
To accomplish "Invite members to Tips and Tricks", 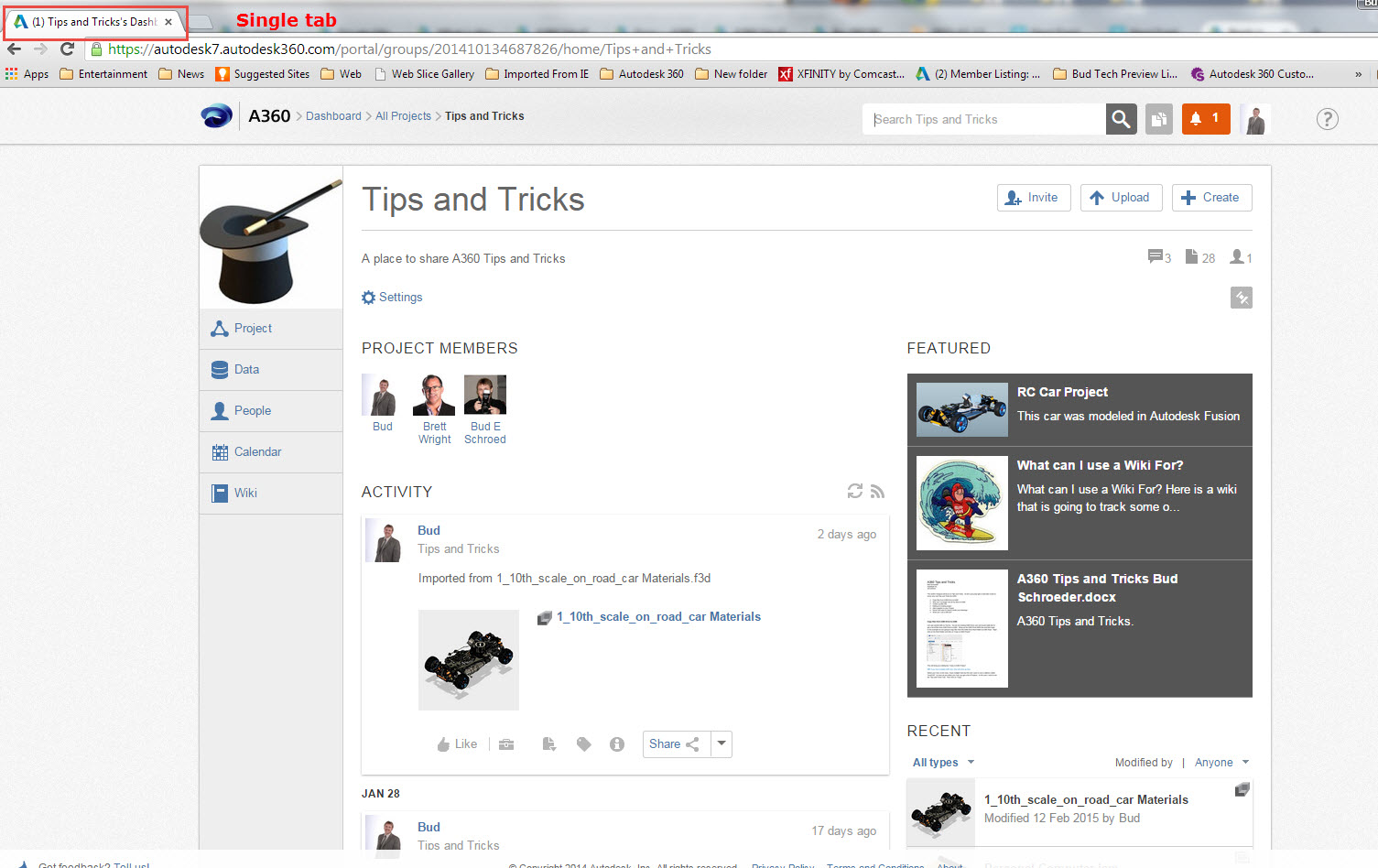I will point(1033,197).
